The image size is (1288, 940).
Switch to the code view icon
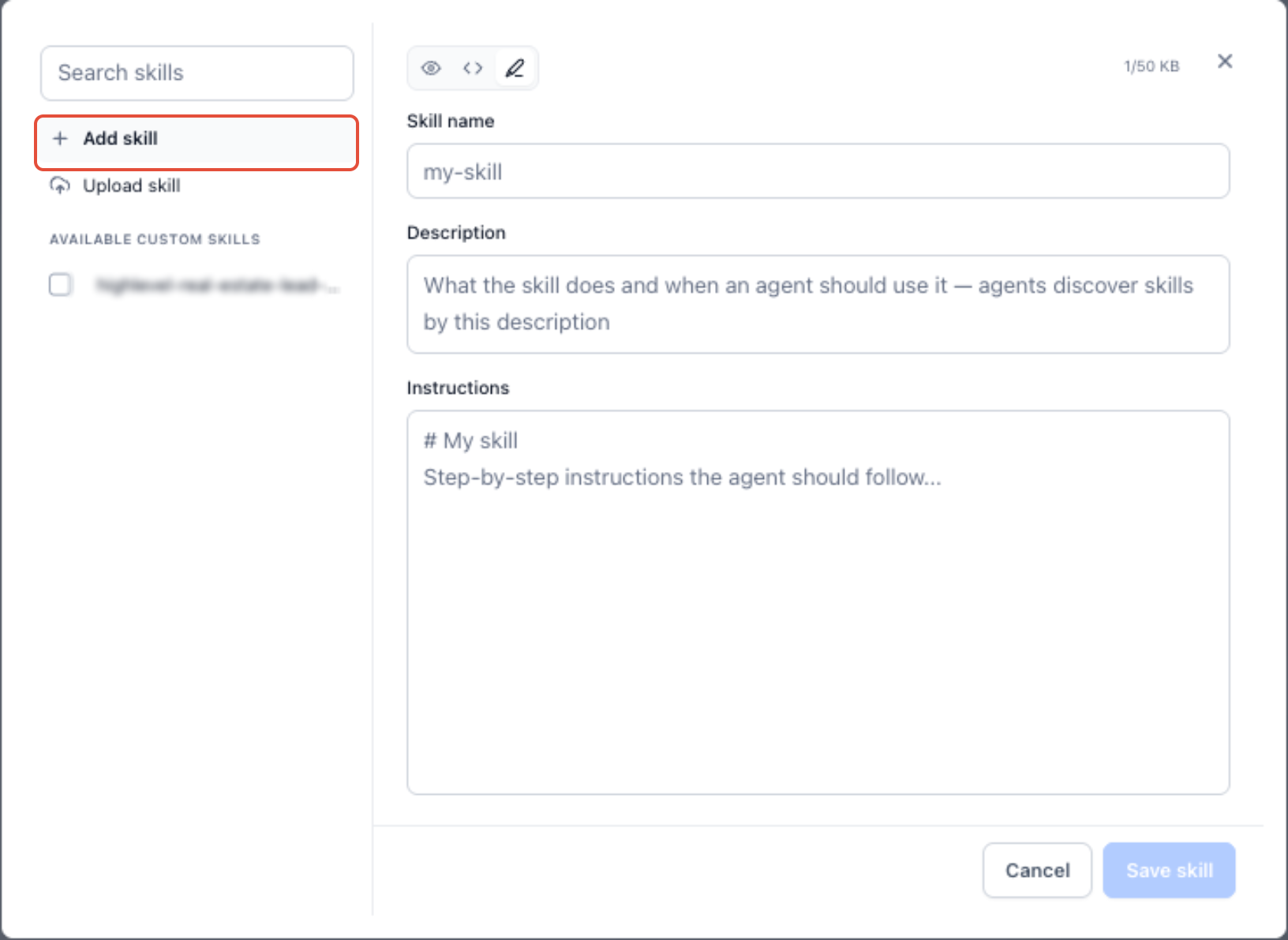coord(473,68)
